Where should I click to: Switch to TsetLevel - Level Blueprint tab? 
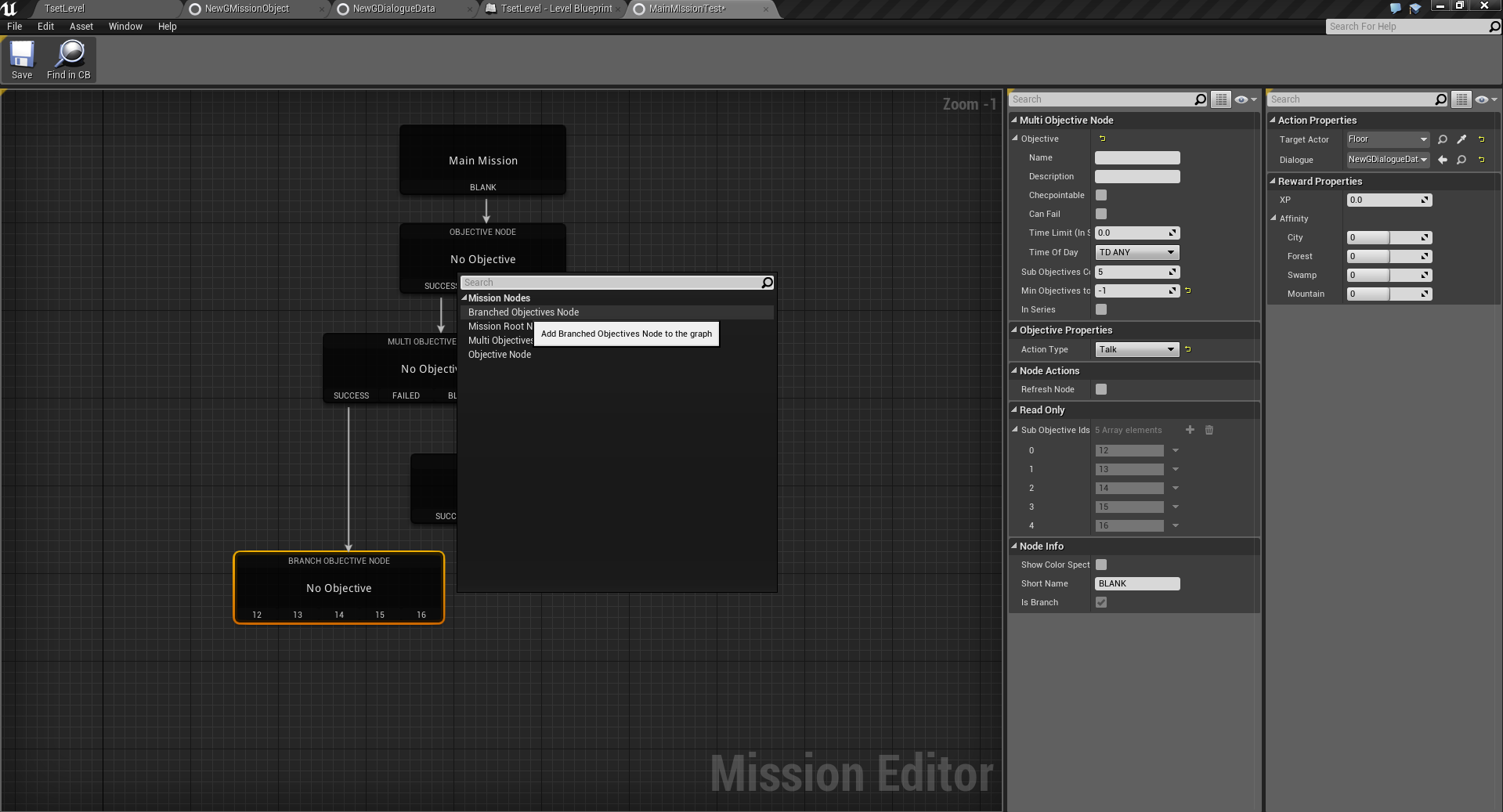[x=556, y=9]
